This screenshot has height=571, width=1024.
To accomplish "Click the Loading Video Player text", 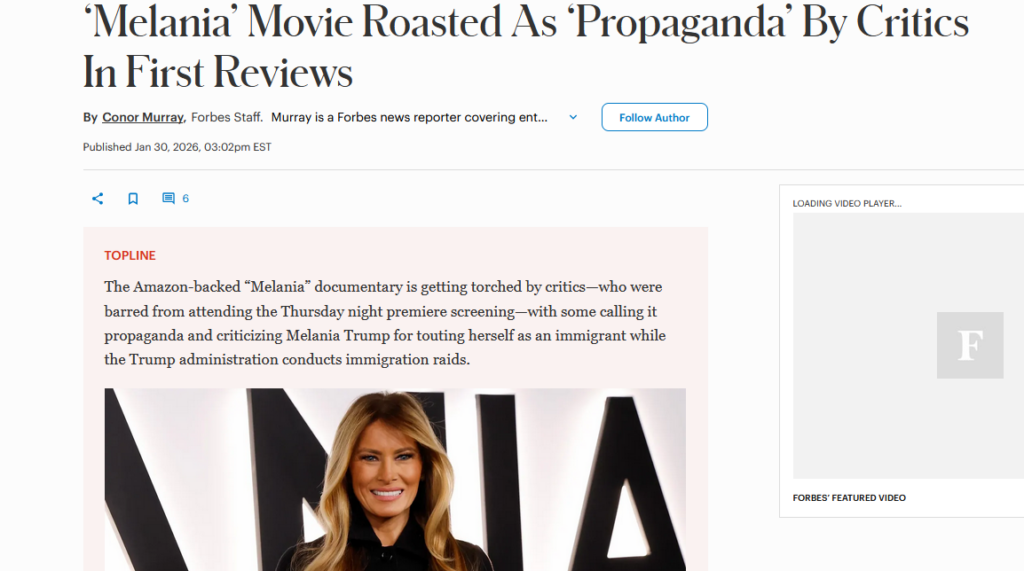I will (x=847, y=204).
